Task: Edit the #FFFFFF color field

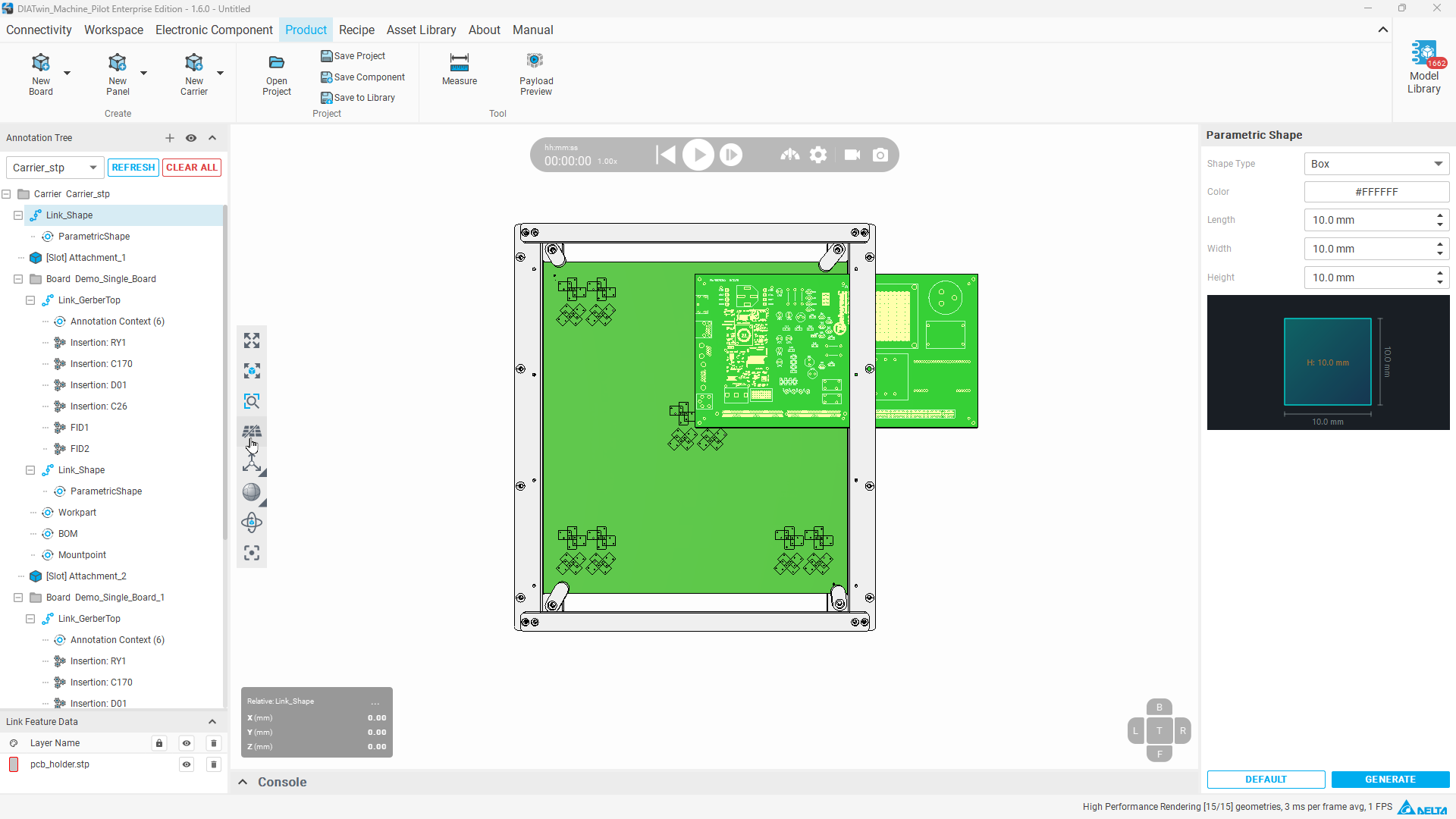Action: (x=1376, y=192)
